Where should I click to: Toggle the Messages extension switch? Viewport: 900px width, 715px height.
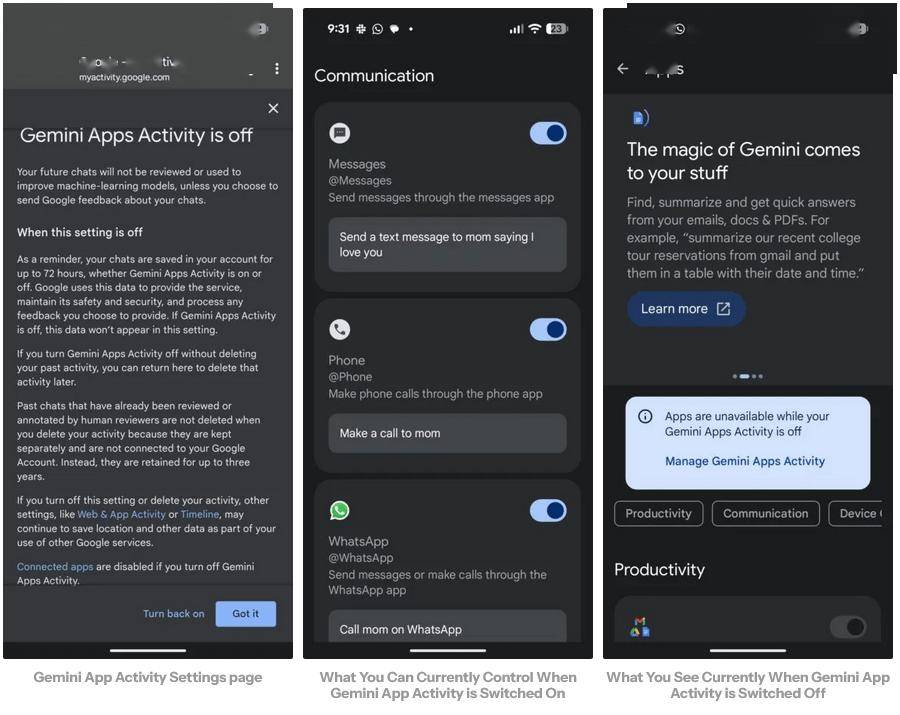[x=548, y=133]
